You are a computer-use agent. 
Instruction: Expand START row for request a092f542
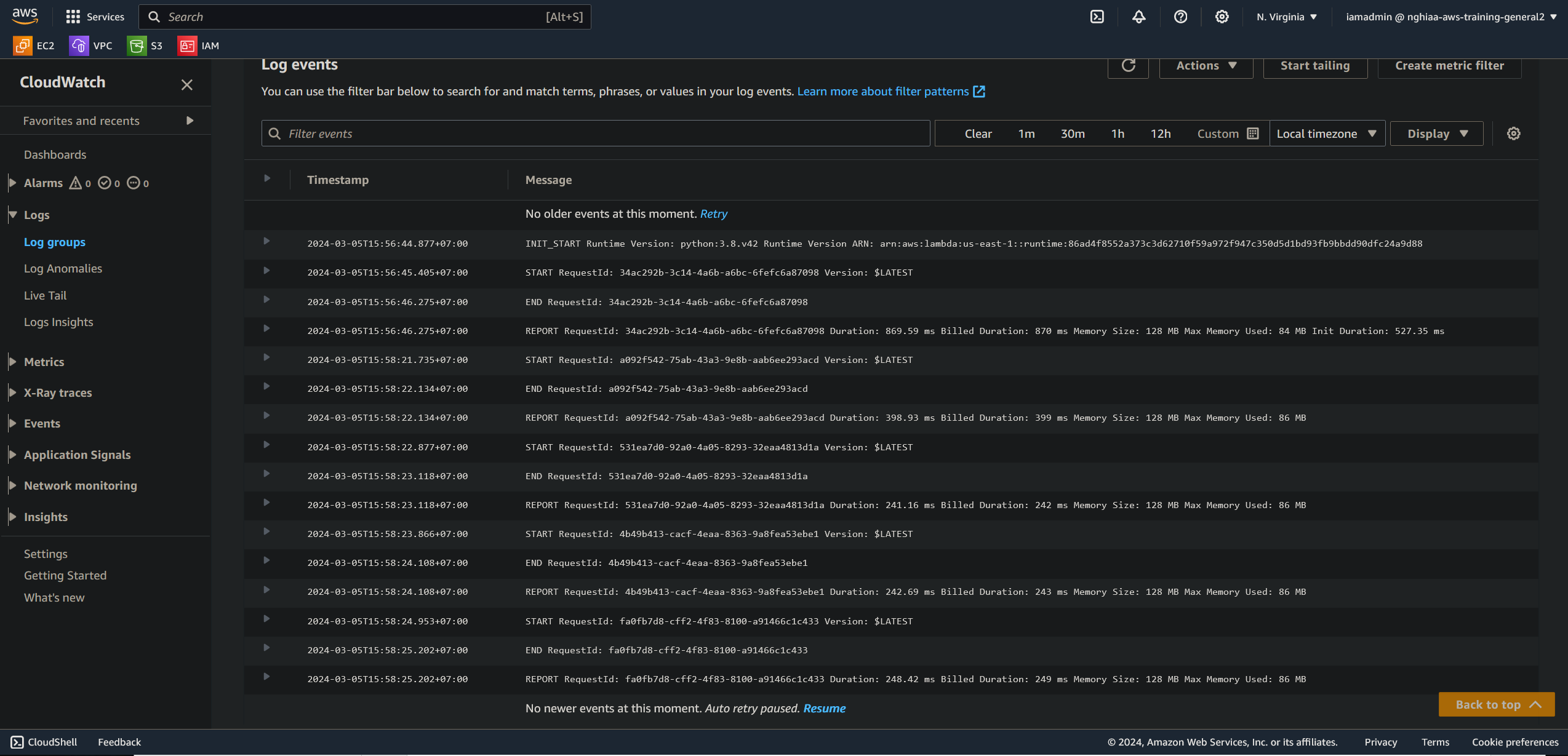266,357
